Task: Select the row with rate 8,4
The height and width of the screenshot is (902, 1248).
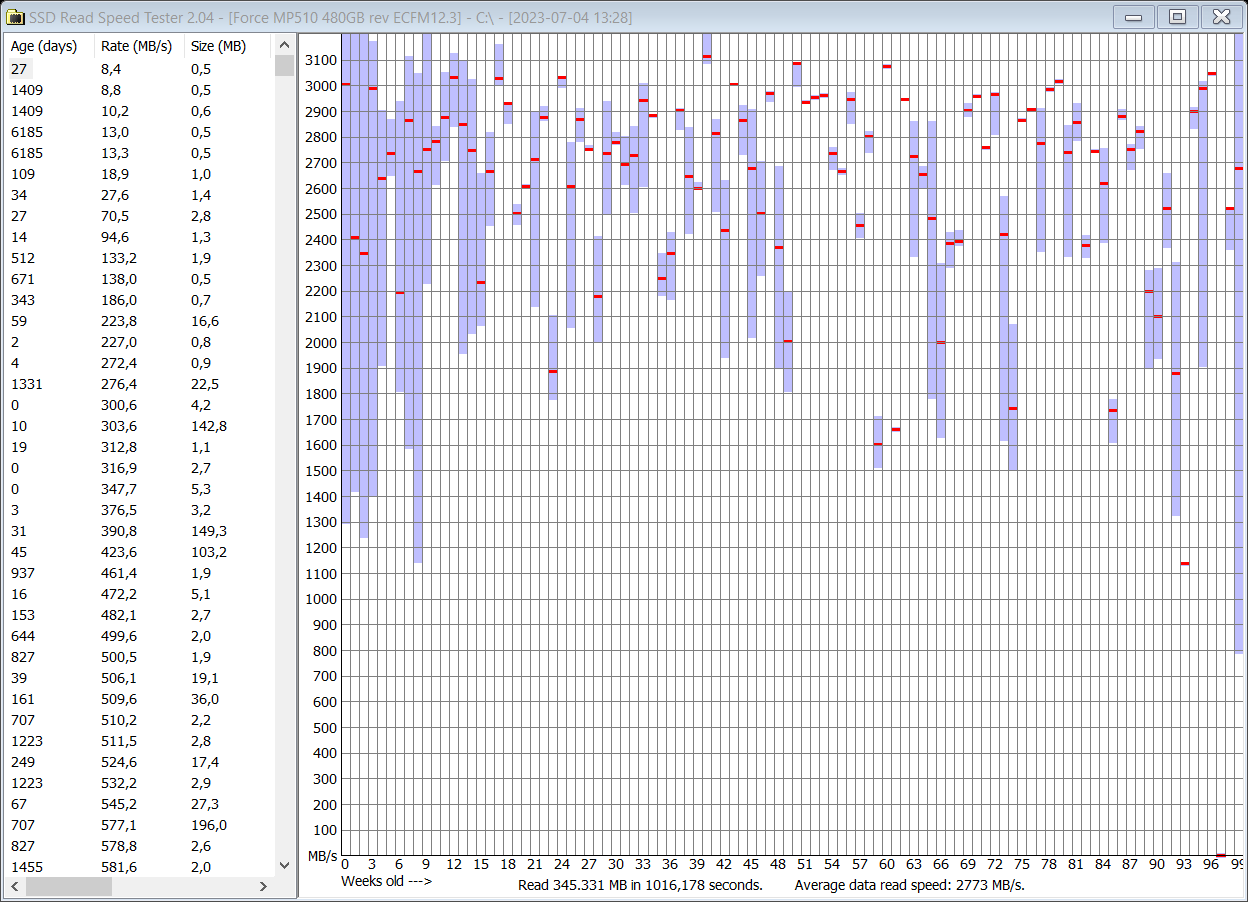Action: click(x=139, y=69)
